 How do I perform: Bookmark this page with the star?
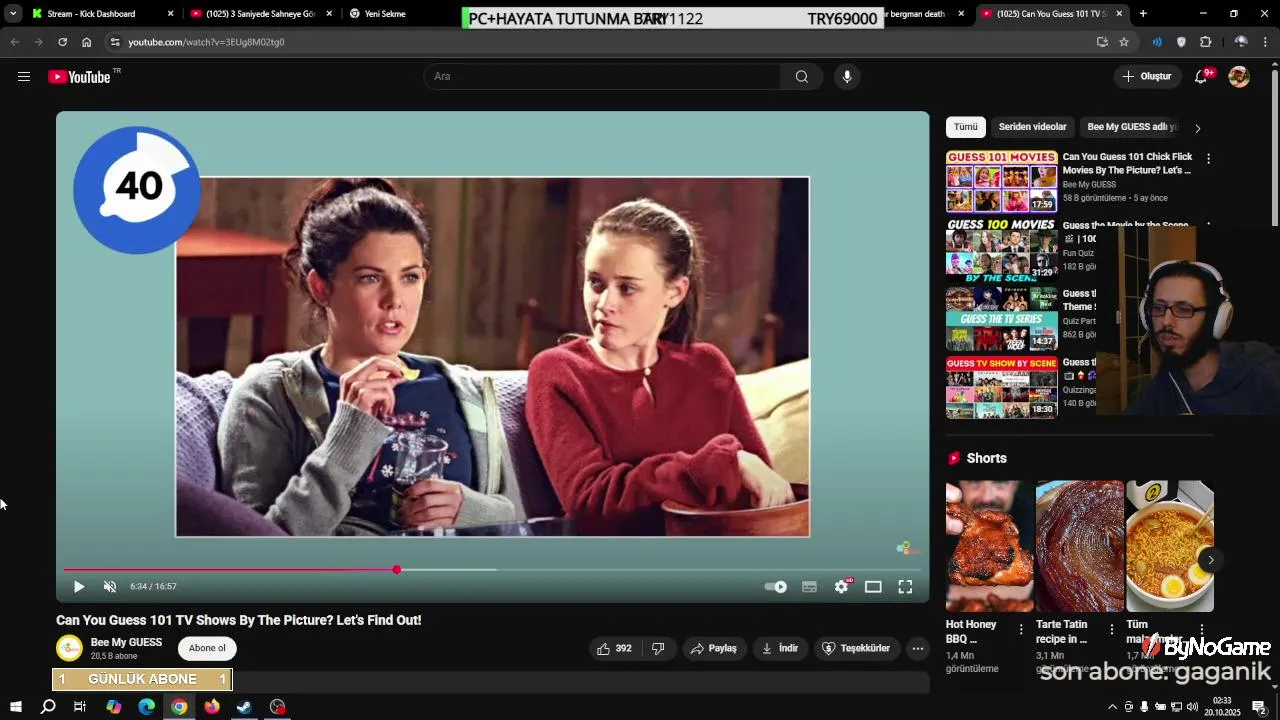(1124, 42)
